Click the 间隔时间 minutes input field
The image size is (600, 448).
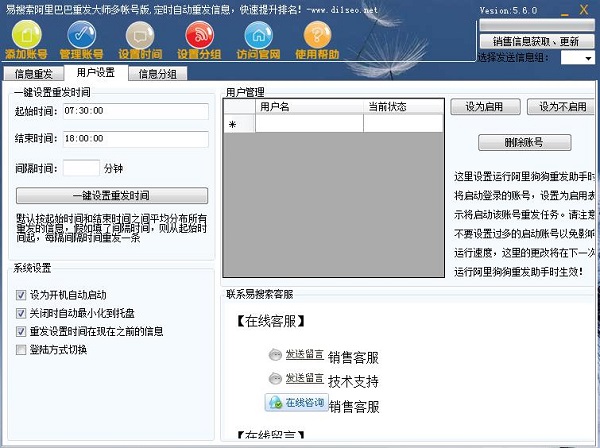tap(81, 168)
